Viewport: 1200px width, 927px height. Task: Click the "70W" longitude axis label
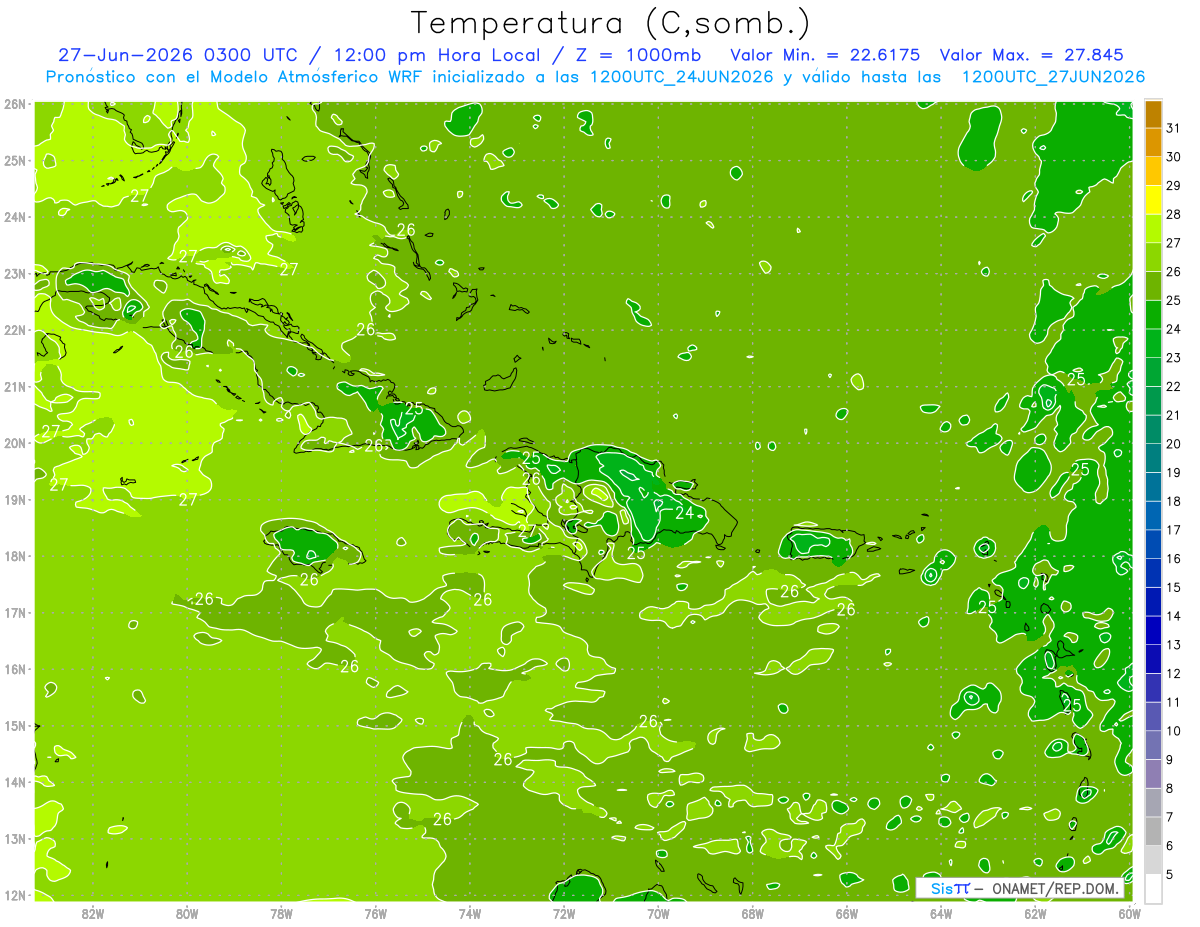coord(658,913)
